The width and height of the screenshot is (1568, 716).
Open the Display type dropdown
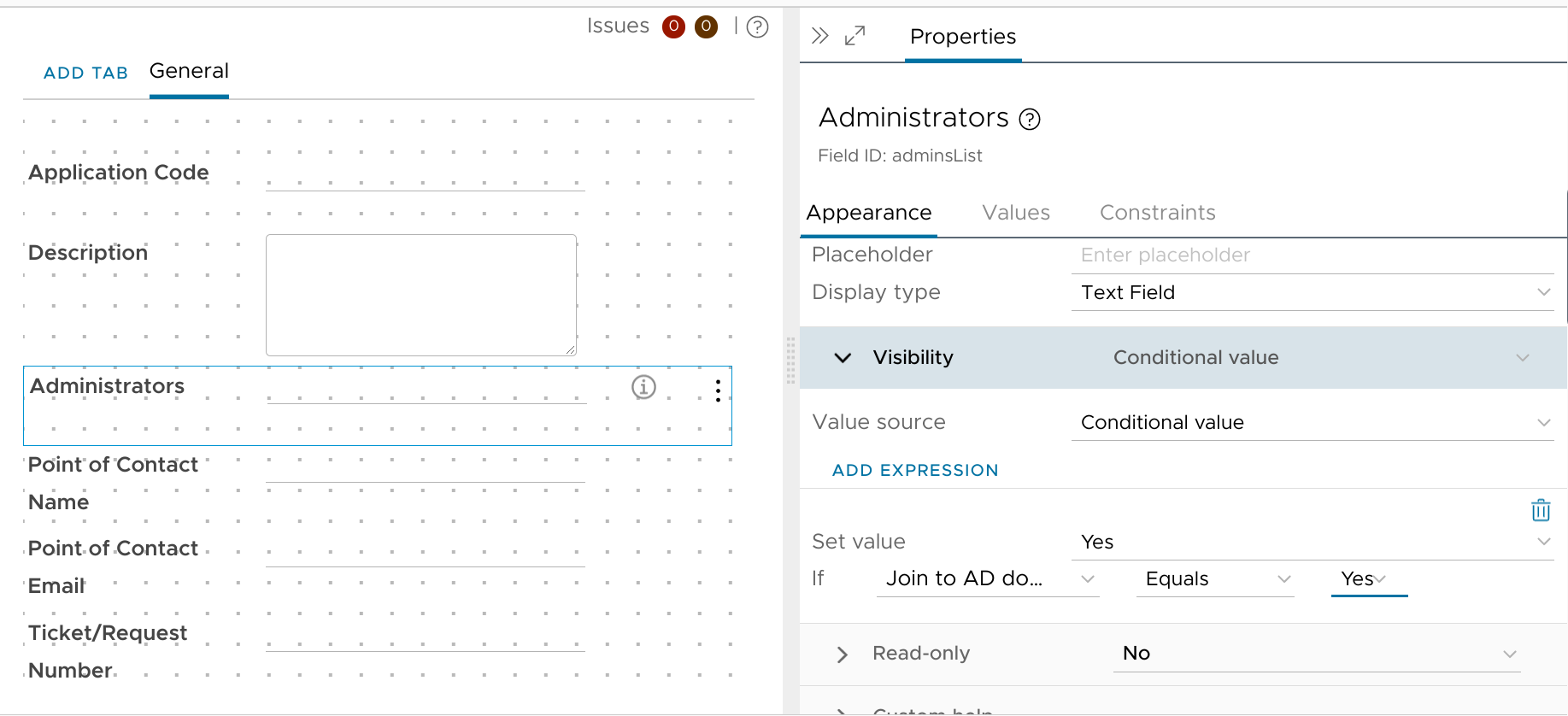[1312, 292]
